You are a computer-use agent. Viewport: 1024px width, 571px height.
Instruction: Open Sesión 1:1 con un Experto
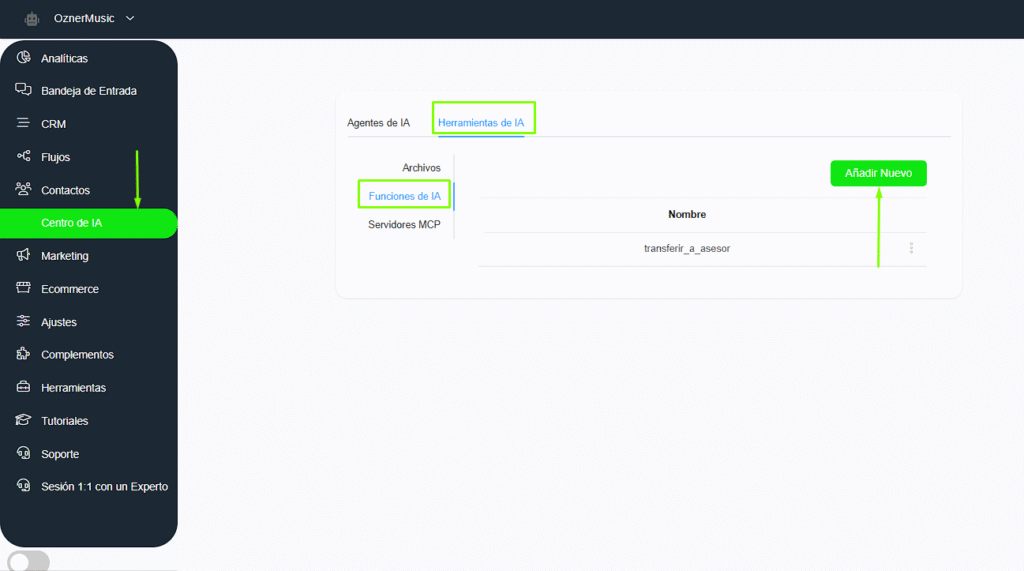pyautogui.click(x=104, y=487)
